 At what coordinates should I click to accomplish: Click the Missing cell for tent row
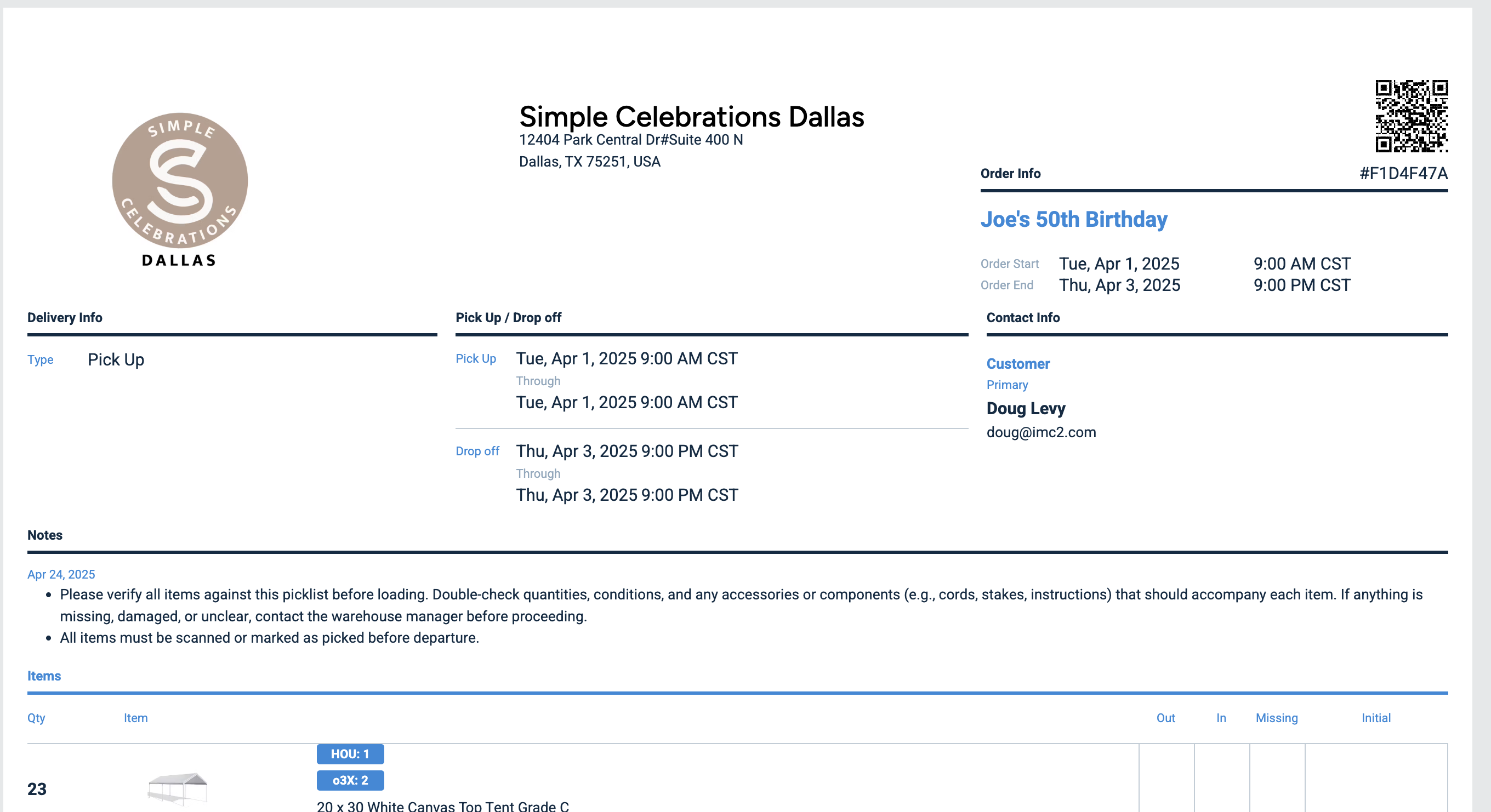pyautogui.click(x=1277, y=778)
